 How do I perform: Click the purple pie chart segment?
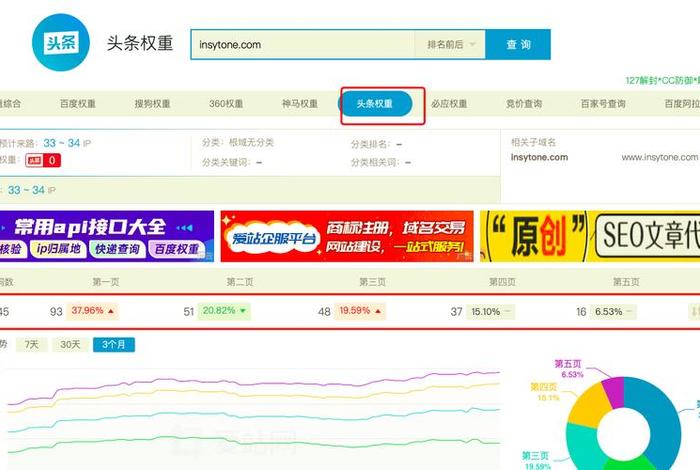click(615, 391)
